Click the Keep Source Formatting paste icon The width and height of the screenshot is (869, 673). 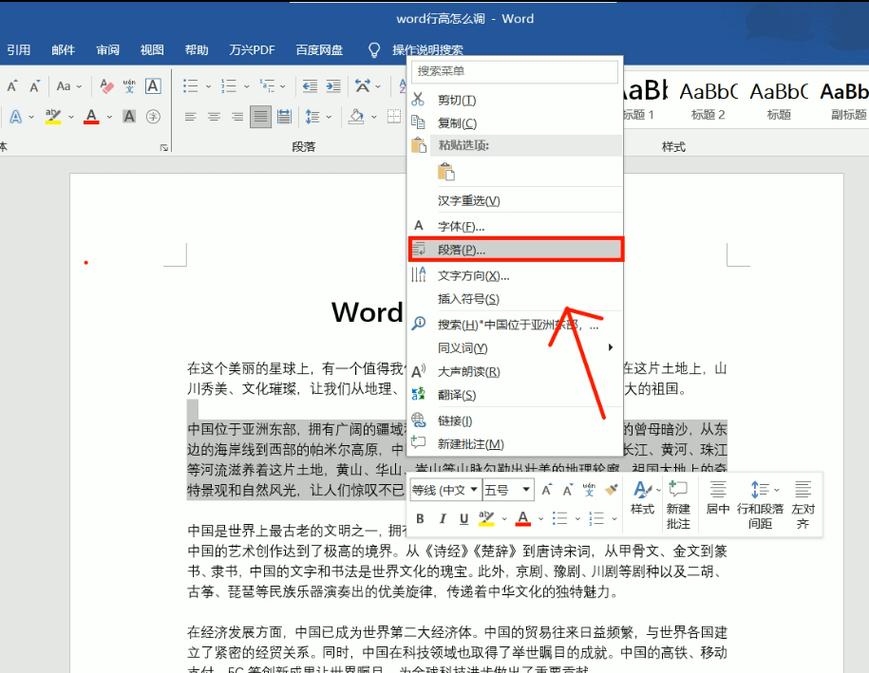coord(446,172)
